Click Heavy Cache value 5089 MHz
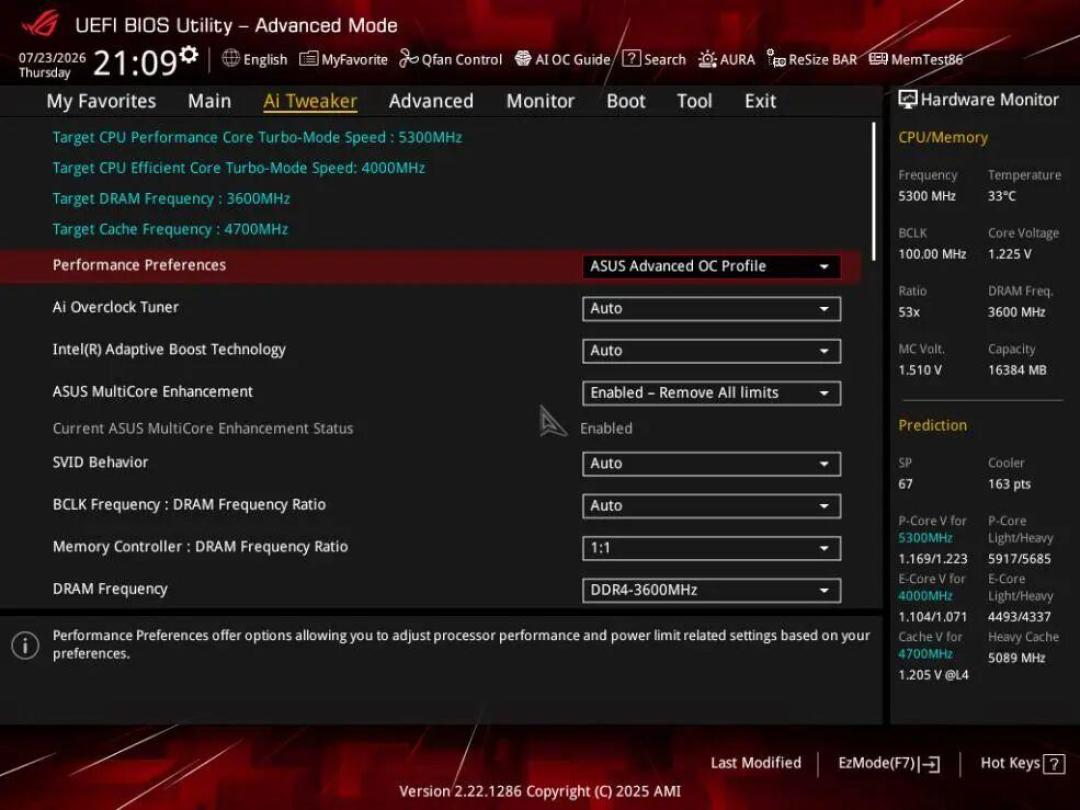This screenshot has height=810, width=1080. point(1017,658)
